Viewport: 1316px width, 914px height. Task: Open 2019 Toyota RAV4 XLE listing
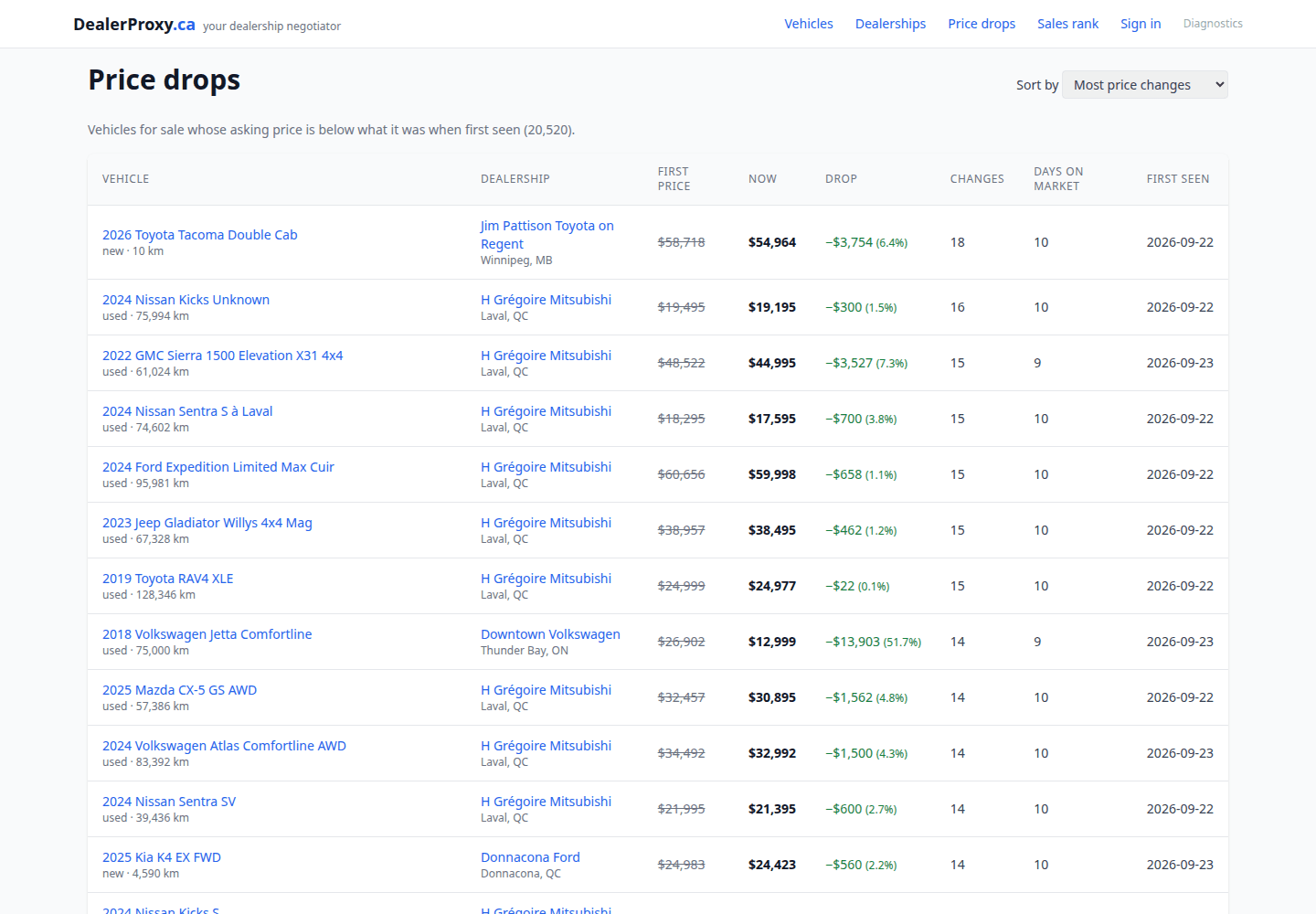pyautogui.click(x=168, y=579)
